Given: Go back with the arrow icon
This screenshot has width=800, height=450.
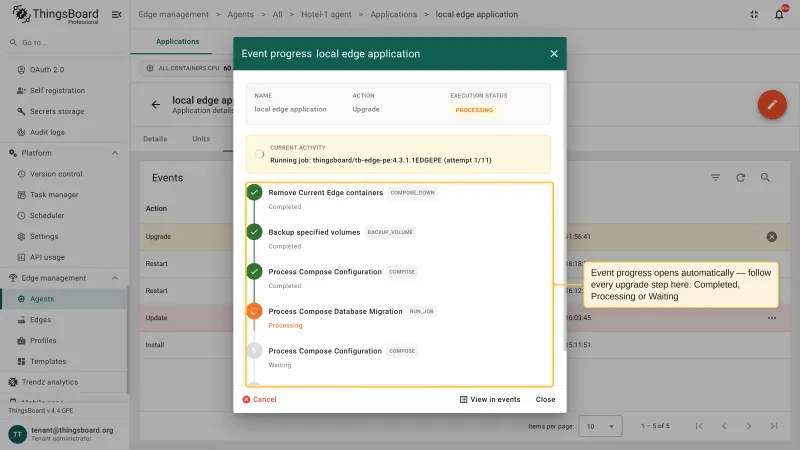Looking at the screenshot, I should coord(156,105).
